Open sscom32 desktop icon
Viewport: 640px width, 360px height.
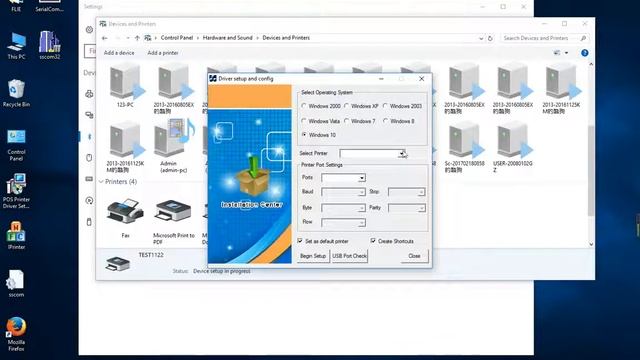tap(49, 46)
